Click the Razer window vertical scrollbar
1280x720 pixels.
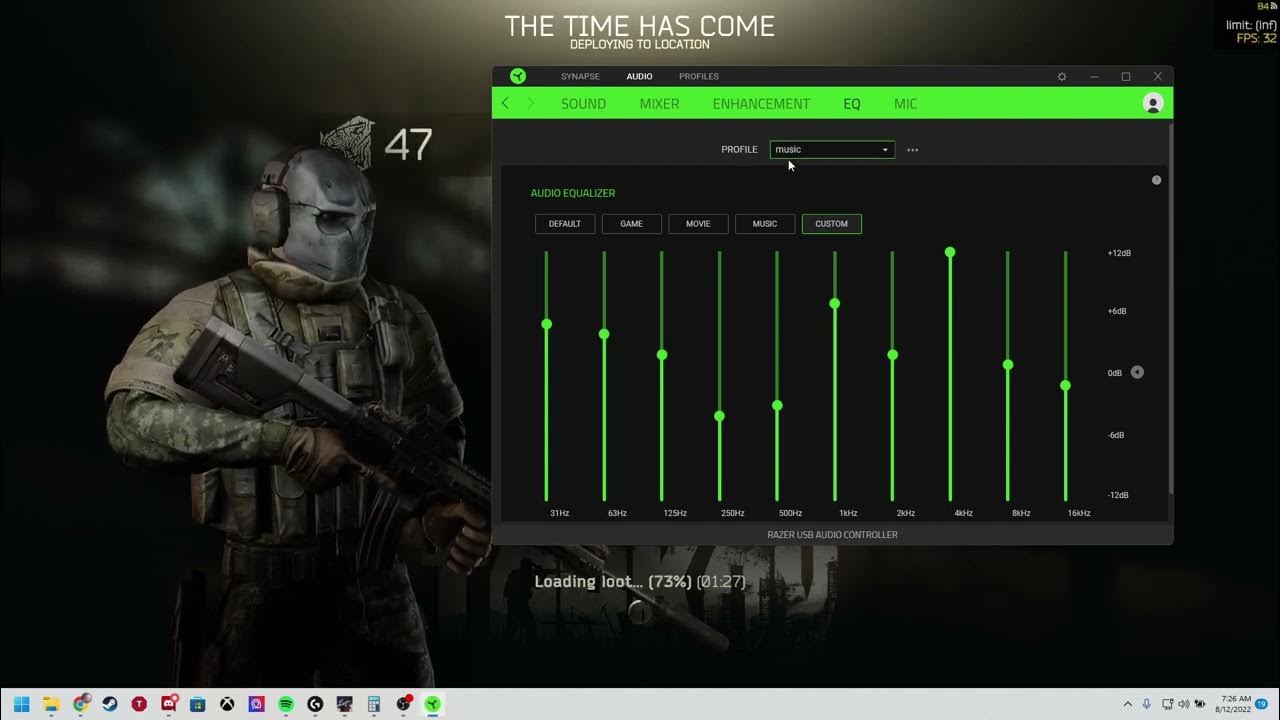pos(1170,308)
